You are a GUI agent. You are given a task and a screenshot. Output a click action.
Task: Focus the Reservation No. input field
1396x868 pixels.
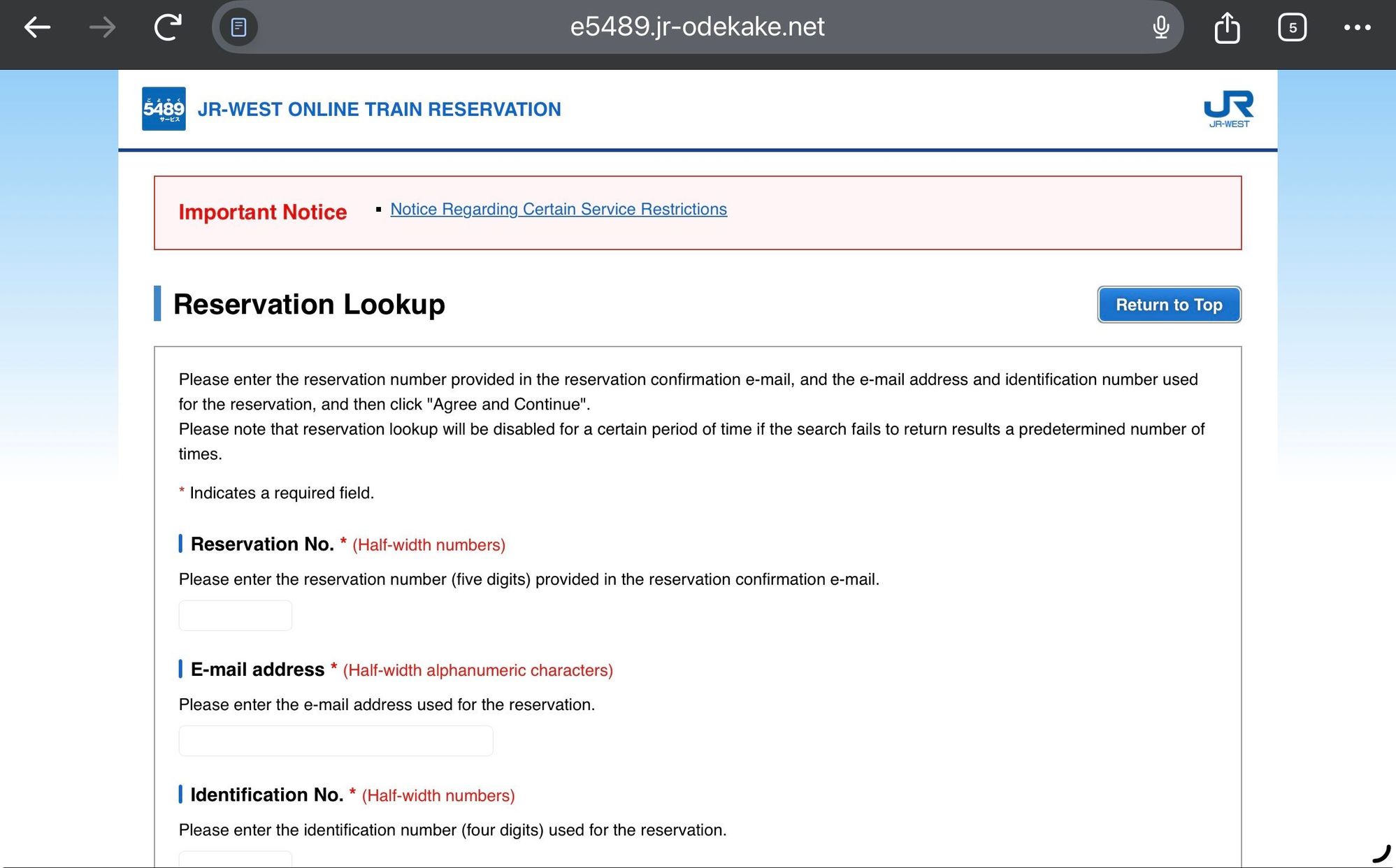(235, 615)
